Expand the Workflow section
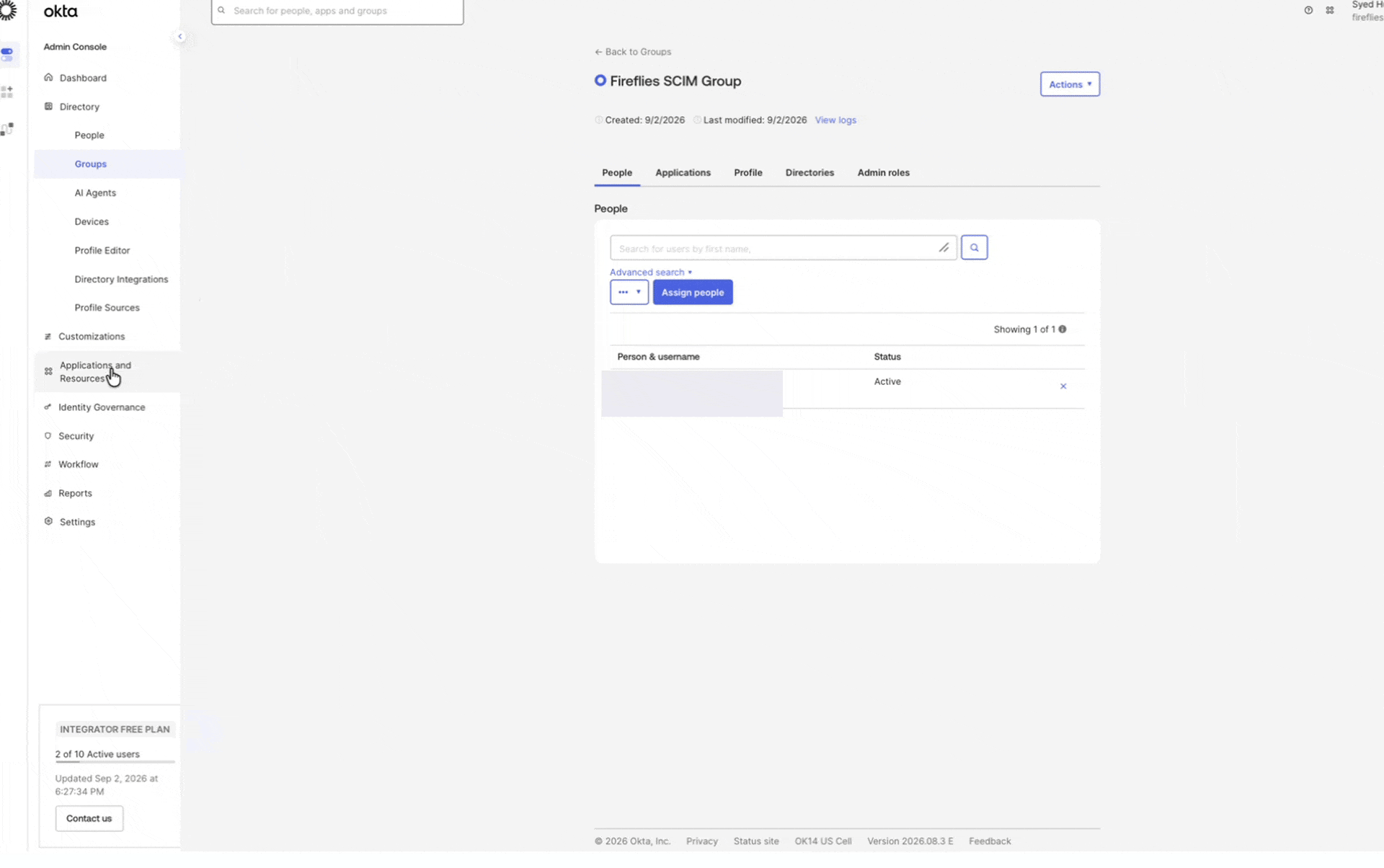The image size is (1384, 868). coord(79,465)
